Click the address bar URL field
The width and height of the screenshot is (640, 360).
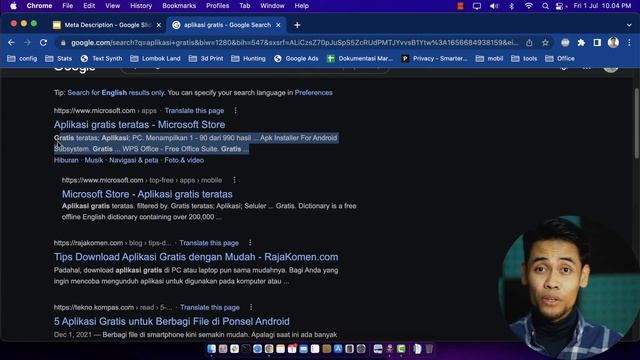point(294,43)
